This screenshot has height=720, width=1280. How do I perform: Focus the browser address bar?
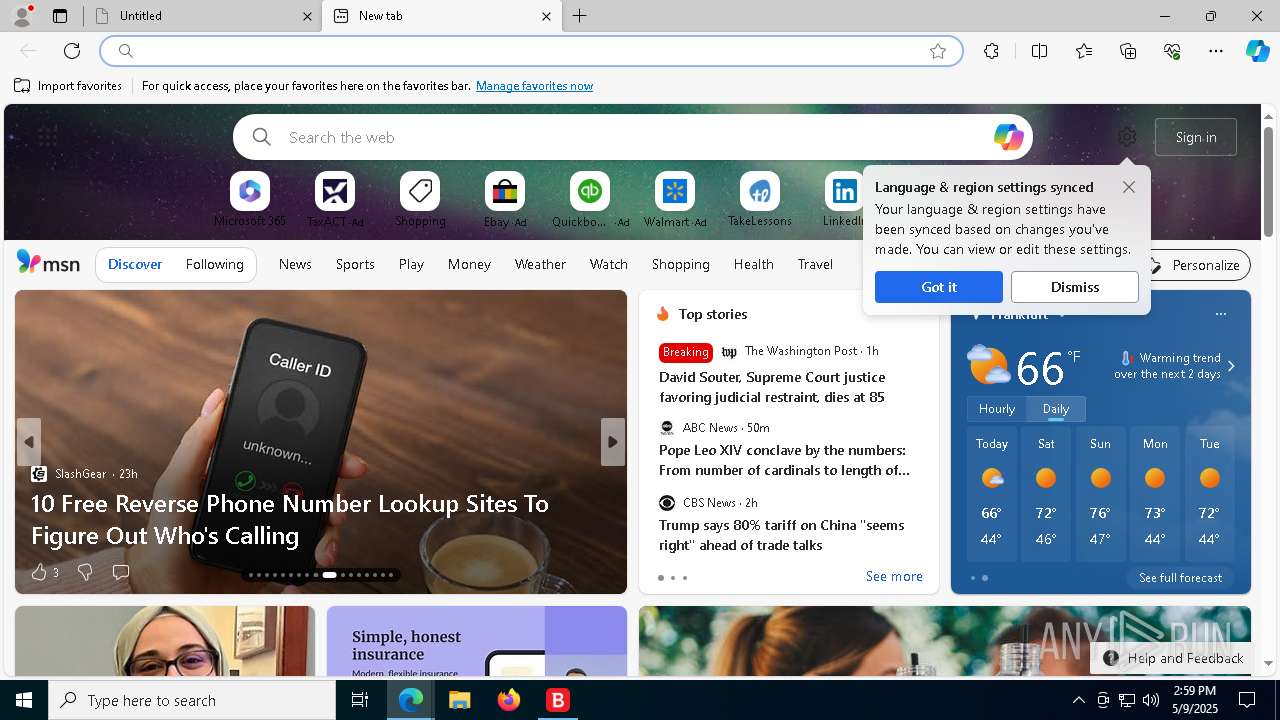tap(530, 51)
